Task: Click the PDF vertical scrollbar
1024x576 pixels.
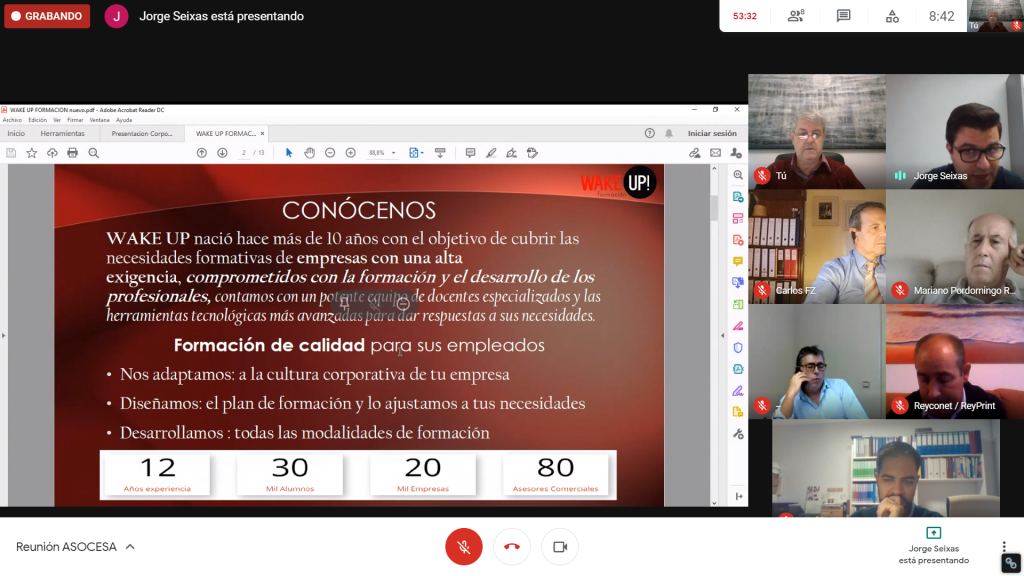Action: pos(714,336)
